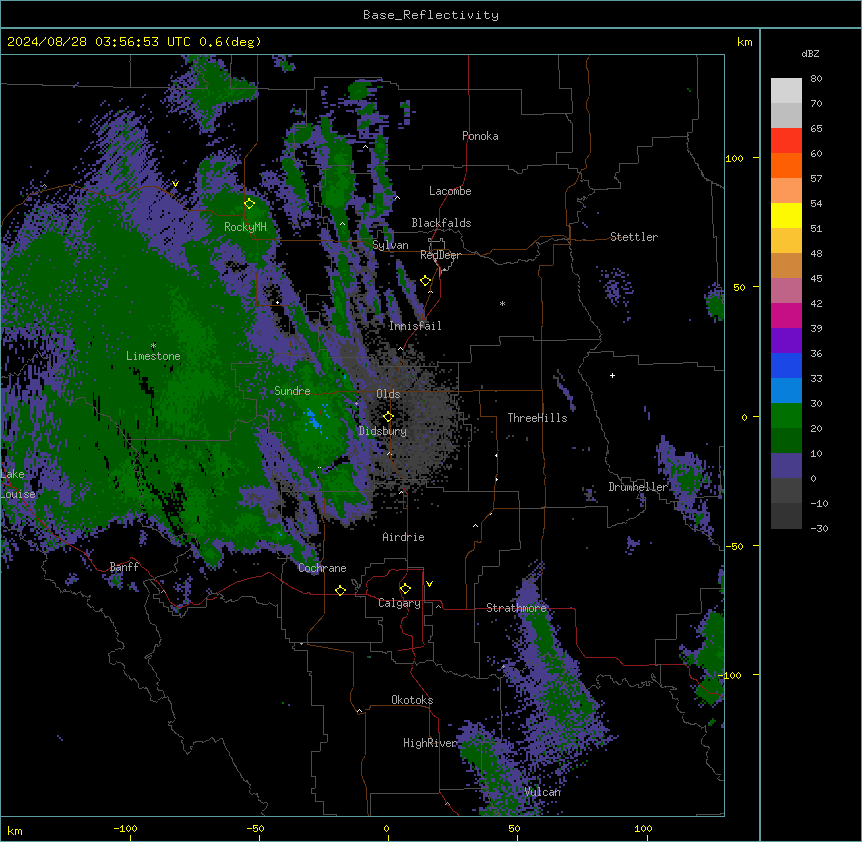Image resolution: width=862 pixels, height=842 pixels.
Task: Click the yellow diamond marker above Calgary label
Action: [405, 589]
